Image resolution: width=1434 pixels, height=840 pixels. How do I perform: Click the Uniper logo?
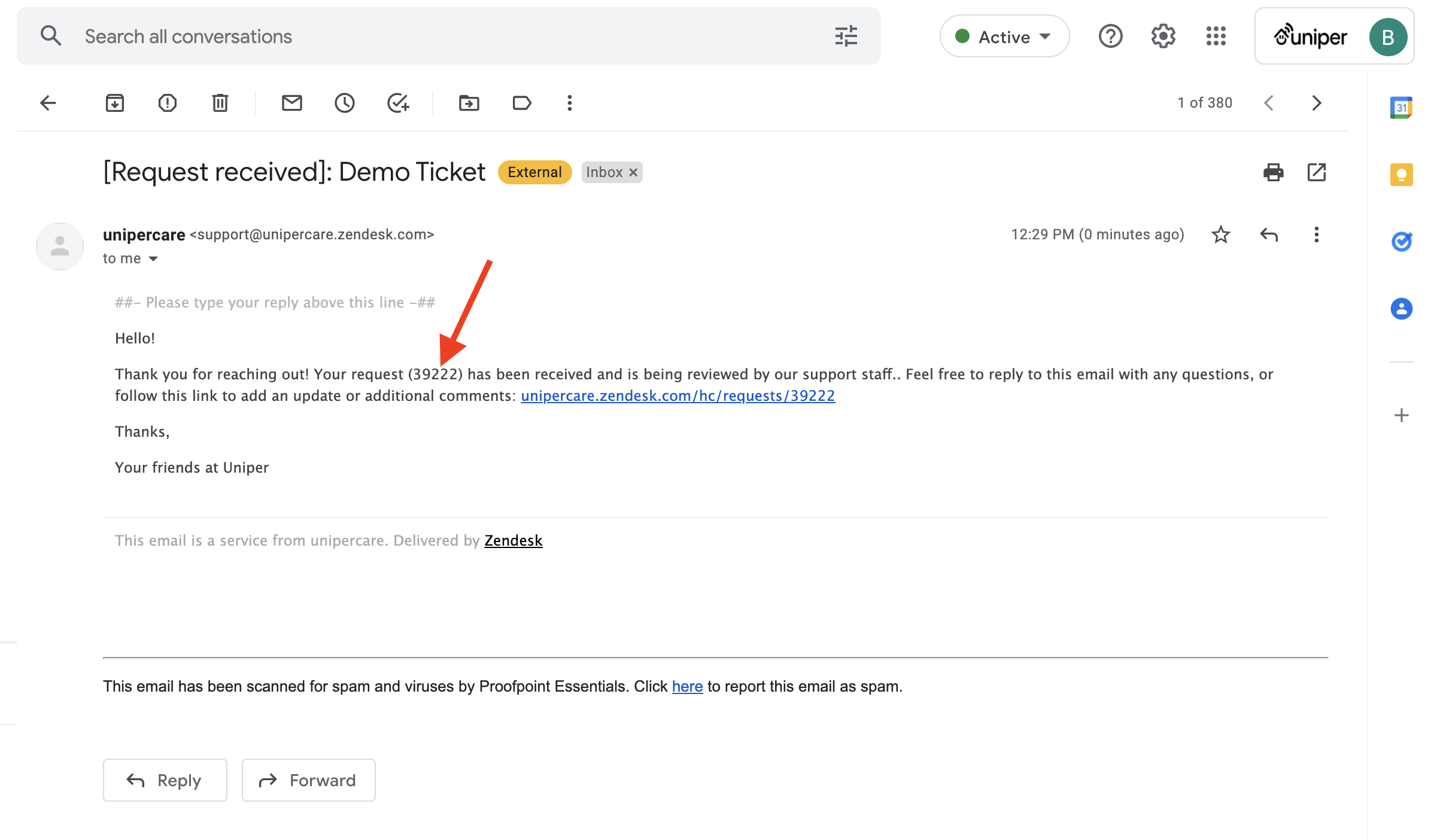tap(1310, 37)
